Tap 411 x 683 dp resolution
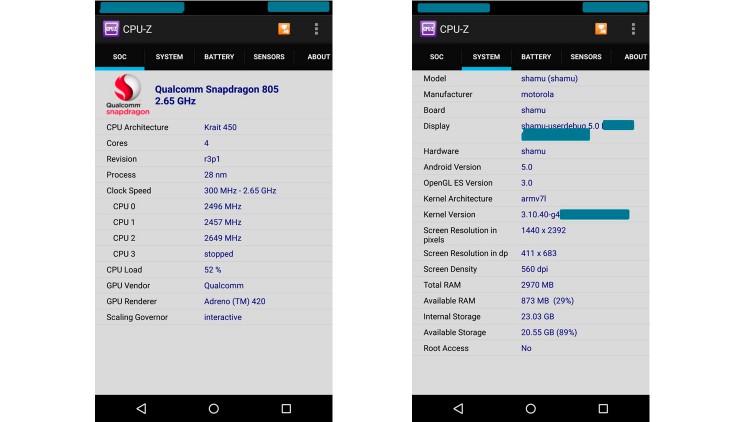Viewport: 750px width, 422px height. coord(539,253)
